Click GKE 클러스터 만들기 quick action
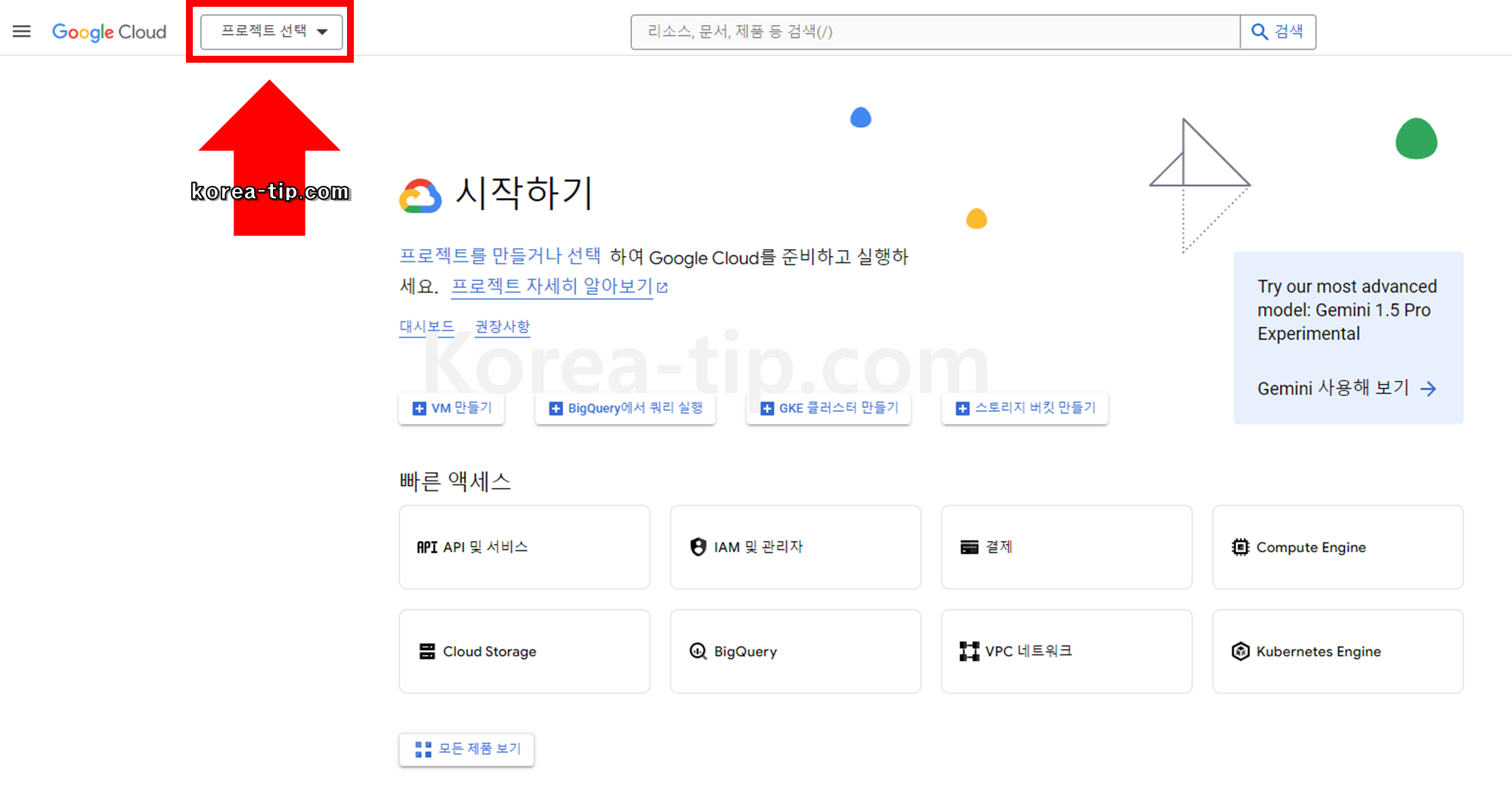The height and width of the screenshot is (785, 1512). tap(828, 408)
